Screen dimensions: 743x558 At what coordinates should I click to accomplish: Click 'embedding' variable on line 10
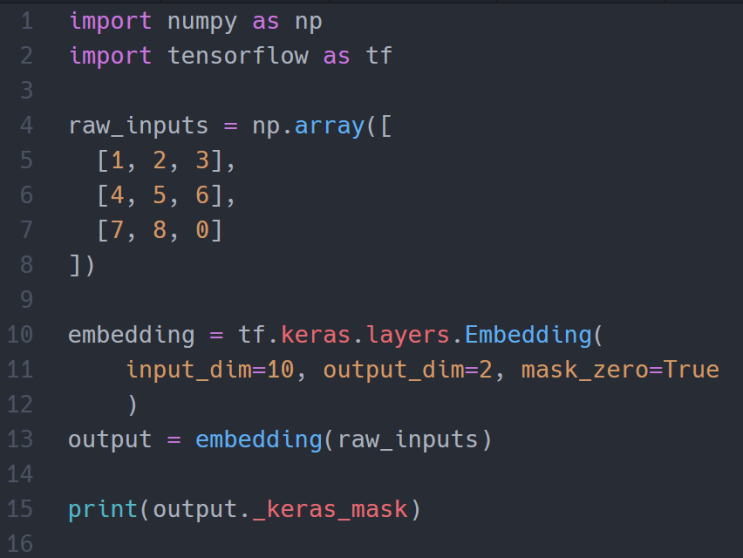(x=131, y=335)
